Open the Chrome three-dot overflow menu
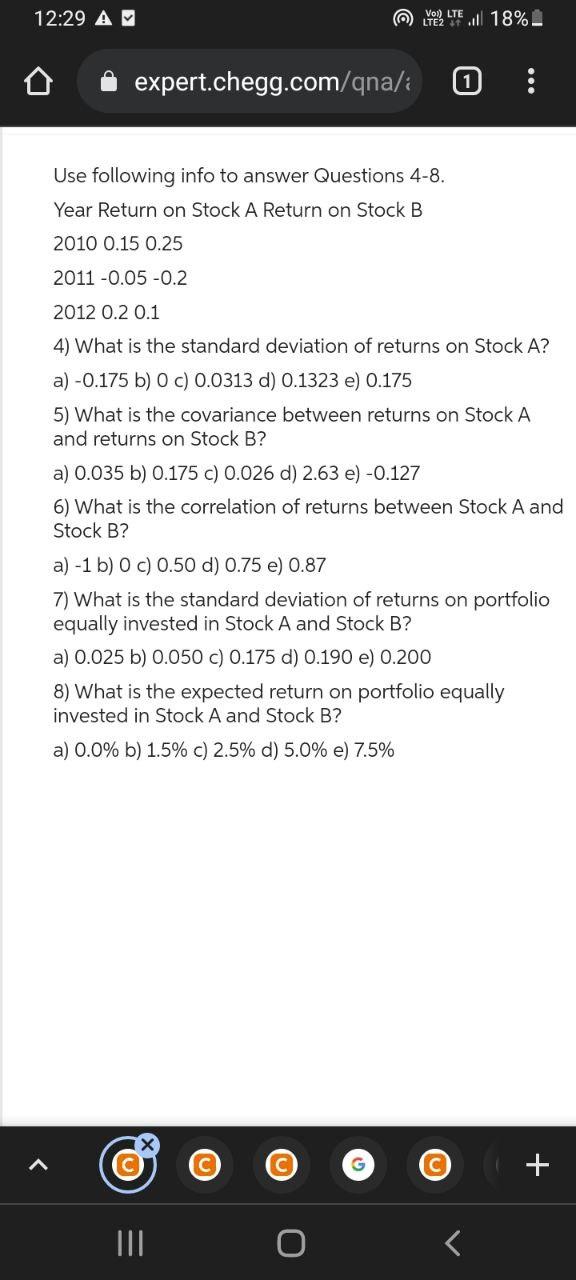576x1280 pixels. tap(530, 81)
